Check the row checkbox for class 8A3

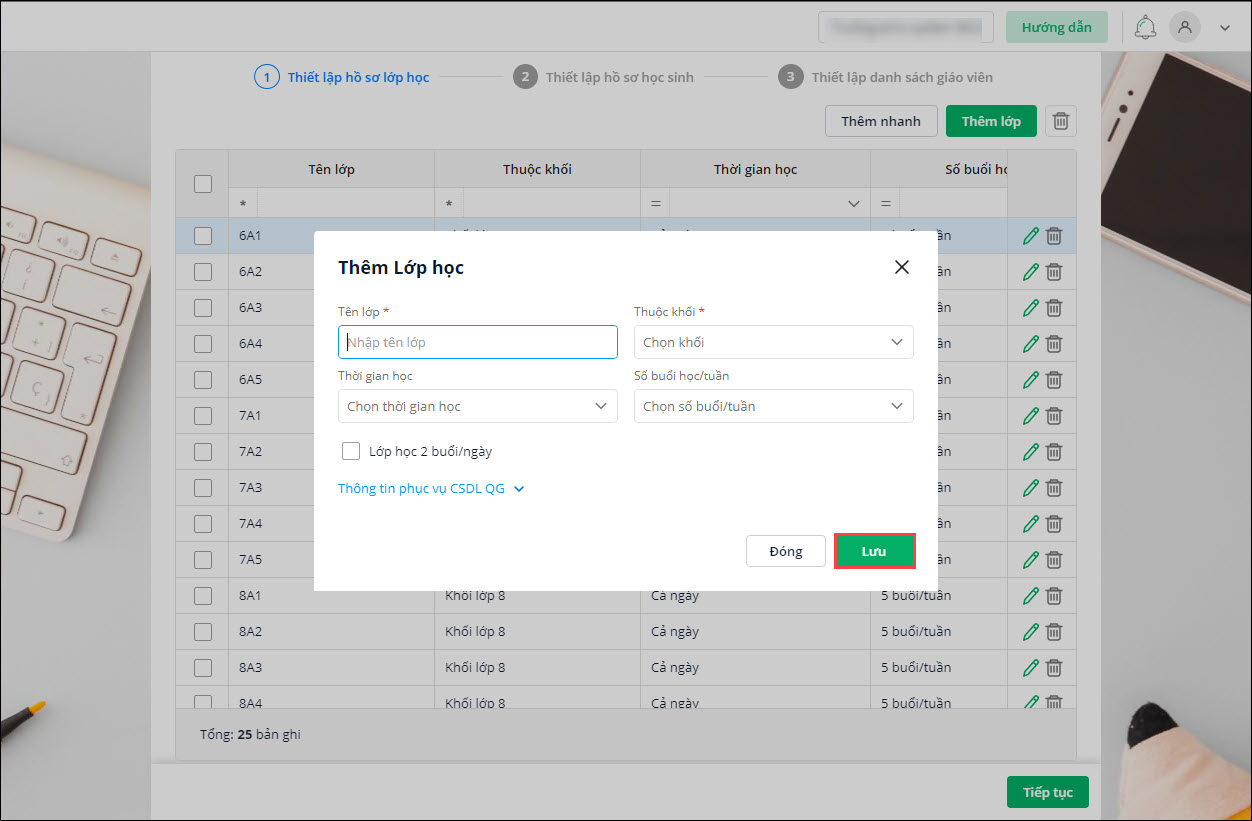click(x=203, y=668)
